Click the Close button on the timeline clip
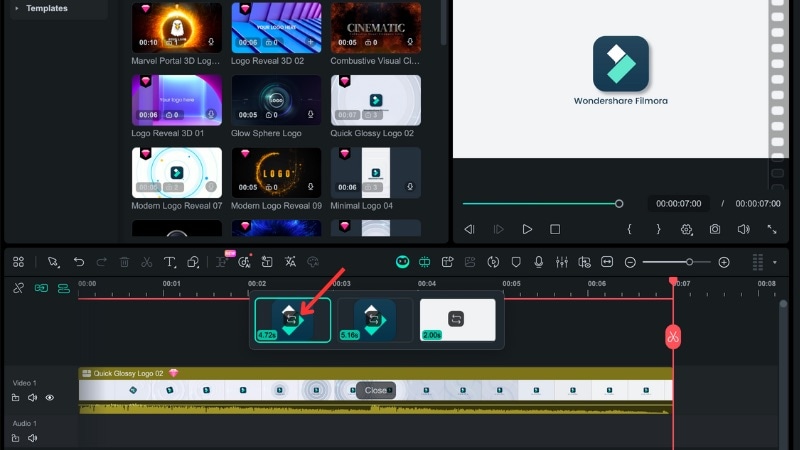Image resolution: width=800 pixels, height=450 pixels. click(x=376, y=390)
